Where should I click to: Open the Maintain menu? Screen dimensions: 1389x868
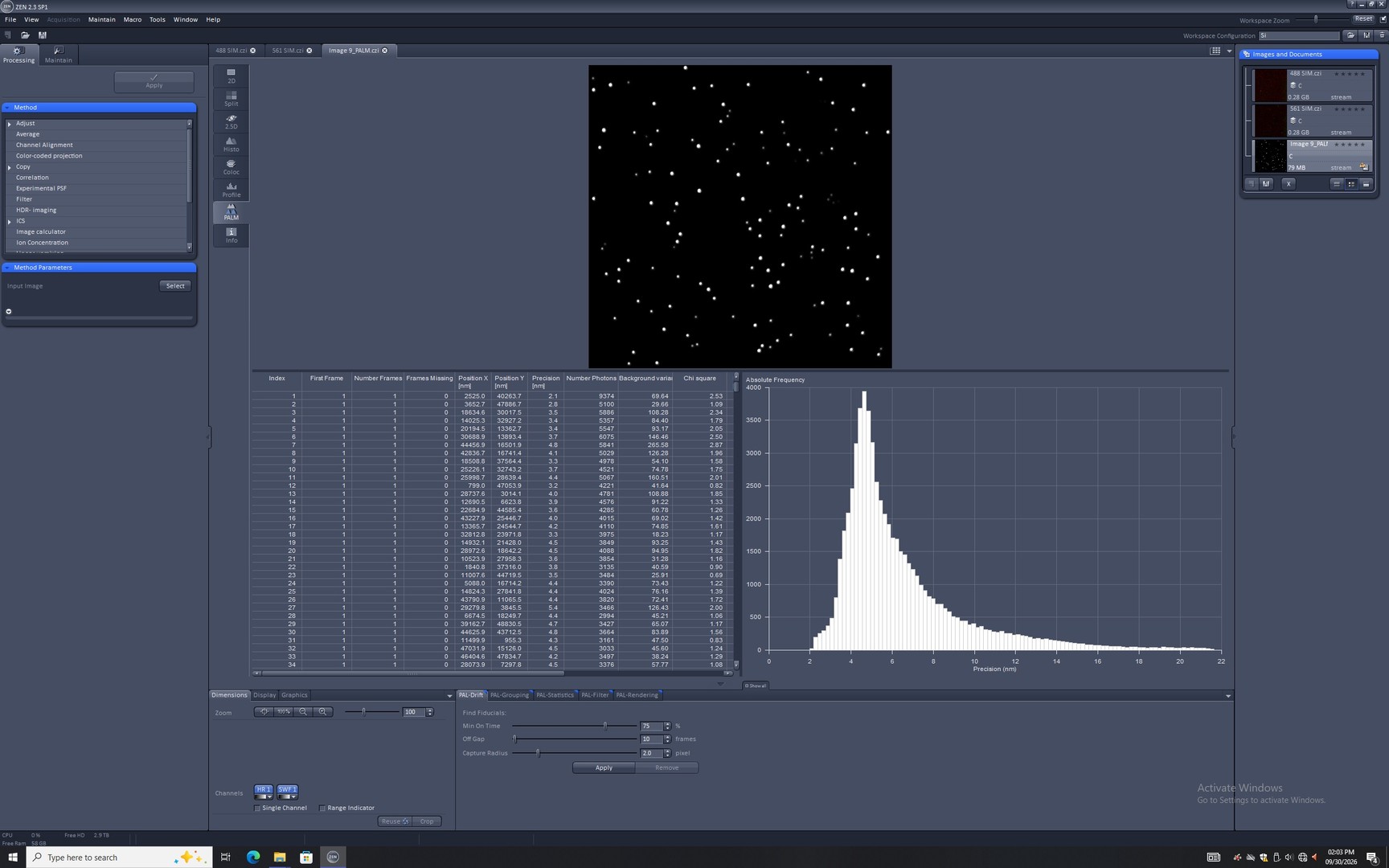(x=101, y=19)
